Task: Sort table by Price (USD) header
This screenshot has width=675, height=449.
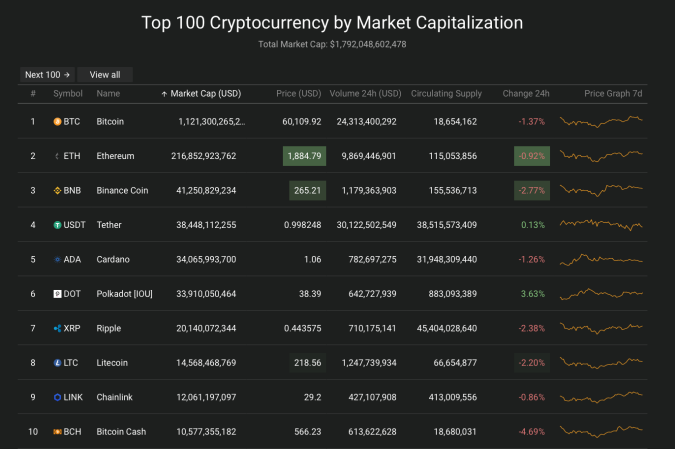Action: point(298,94)
